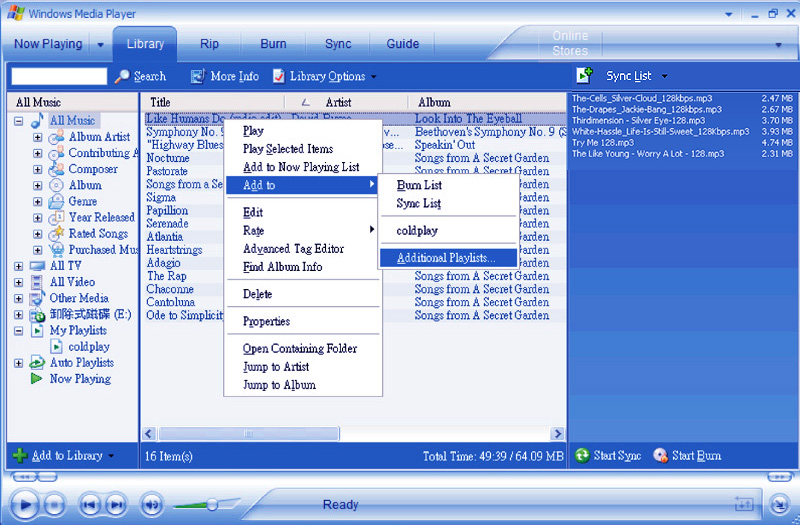The height and width of the screenshot is (525, 800).
Task: Click the Other Media icon
Action: click(x=37, y=298)
